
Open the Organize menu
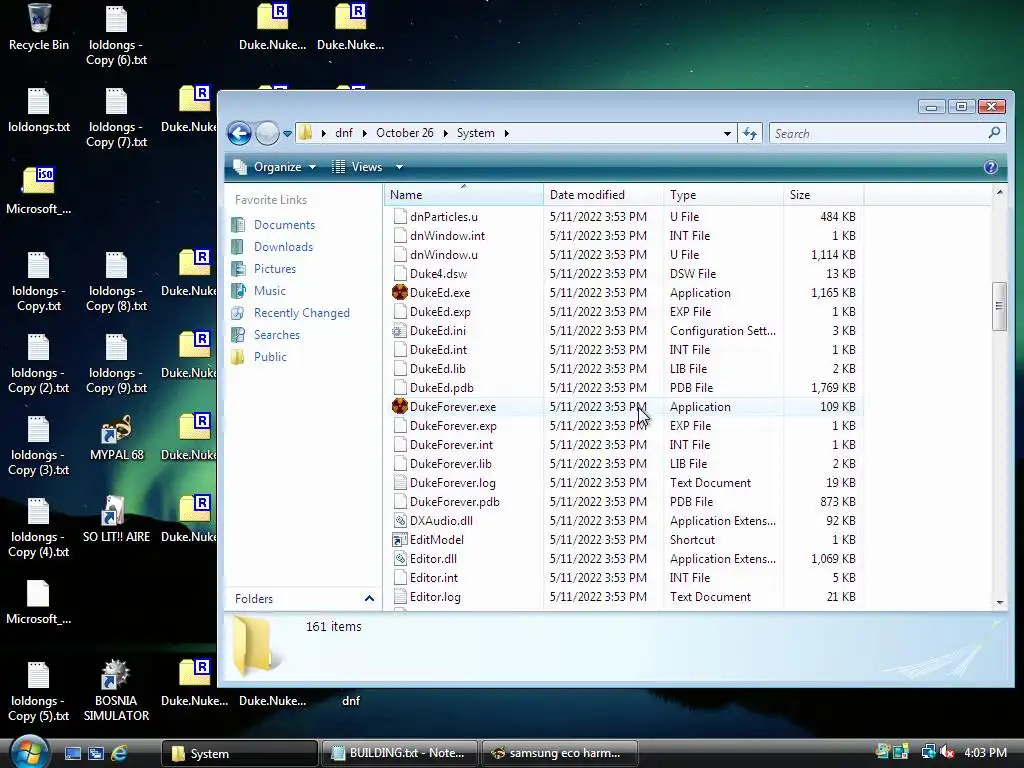click(275, 167)
